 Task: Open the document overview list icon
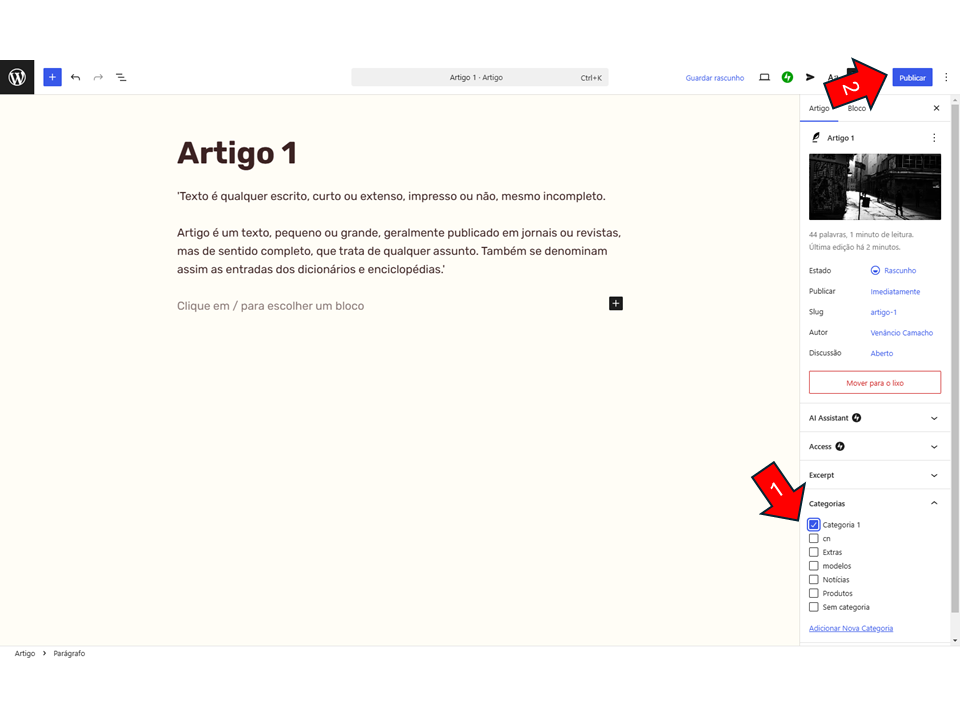121,77
